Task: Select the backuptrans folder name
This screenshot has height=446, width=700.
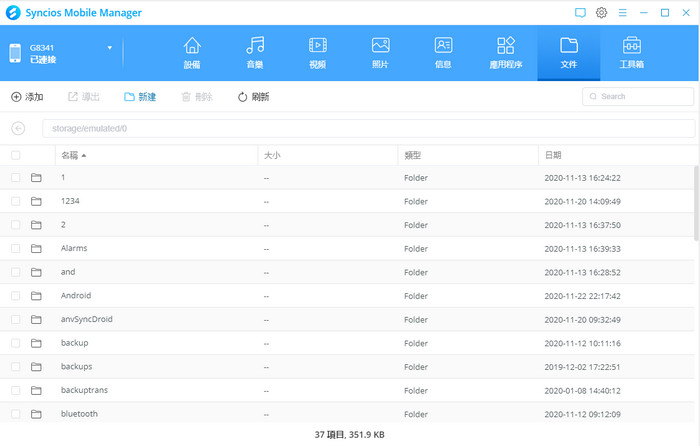Action: point(84,390)
